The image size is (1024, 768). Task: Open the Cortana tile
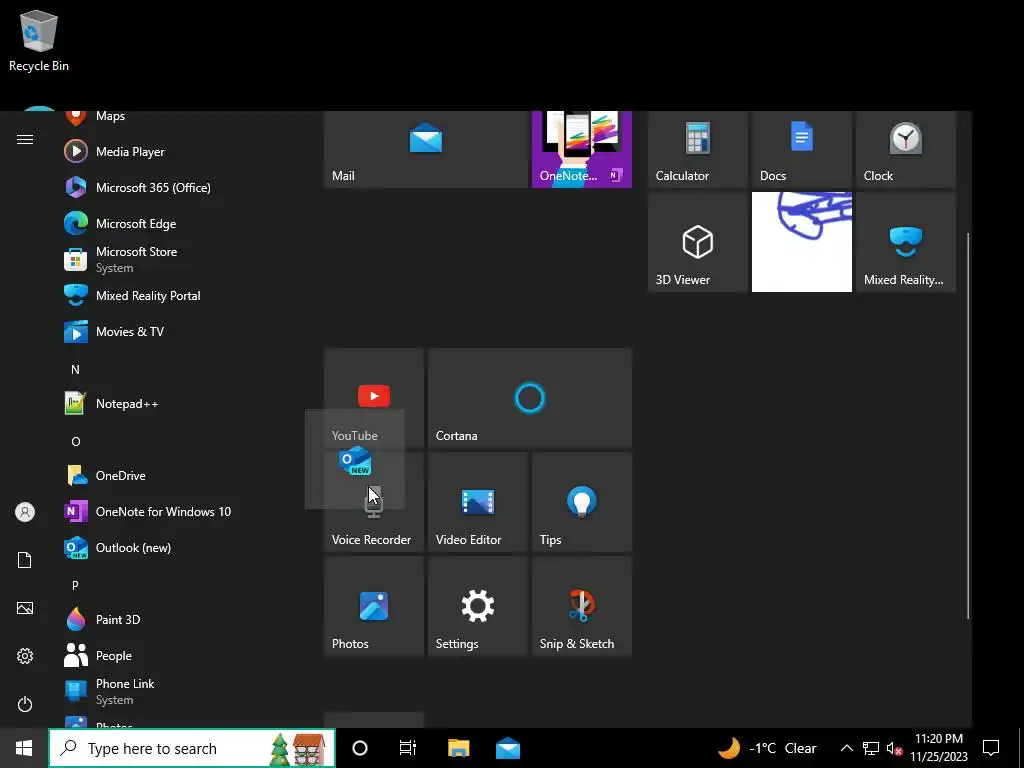click(530, 398)
